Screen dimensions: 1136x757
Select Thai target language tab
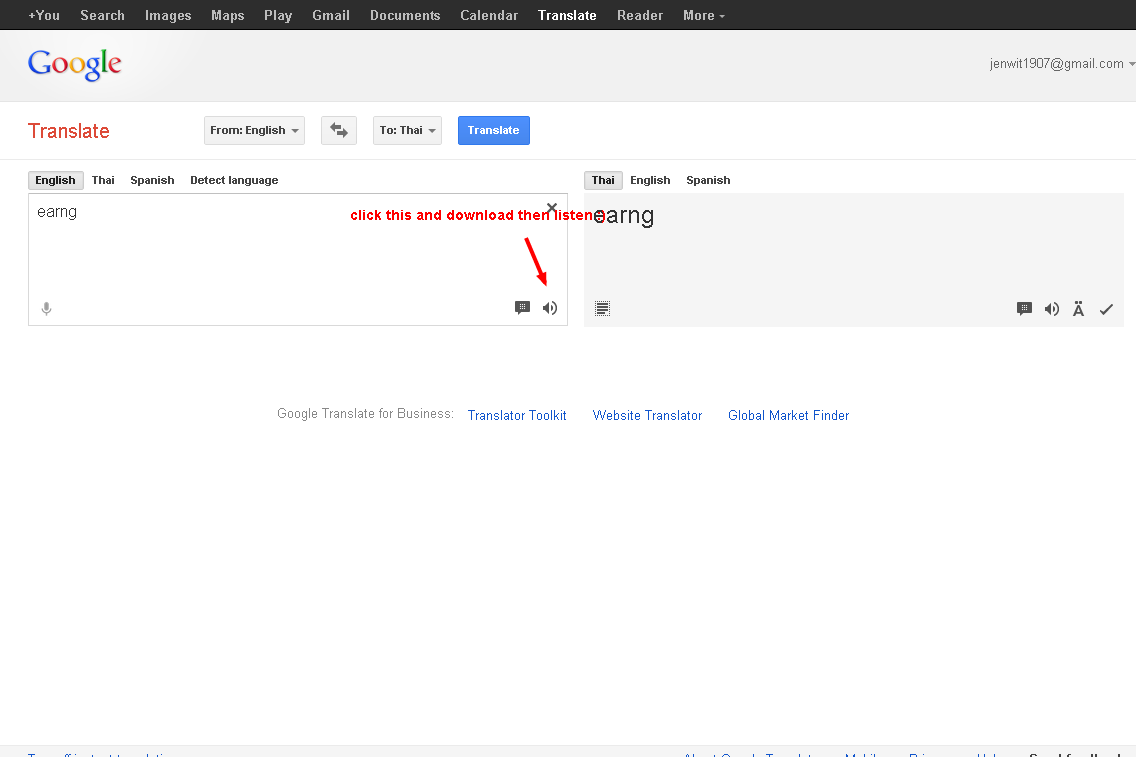(604, 180)
